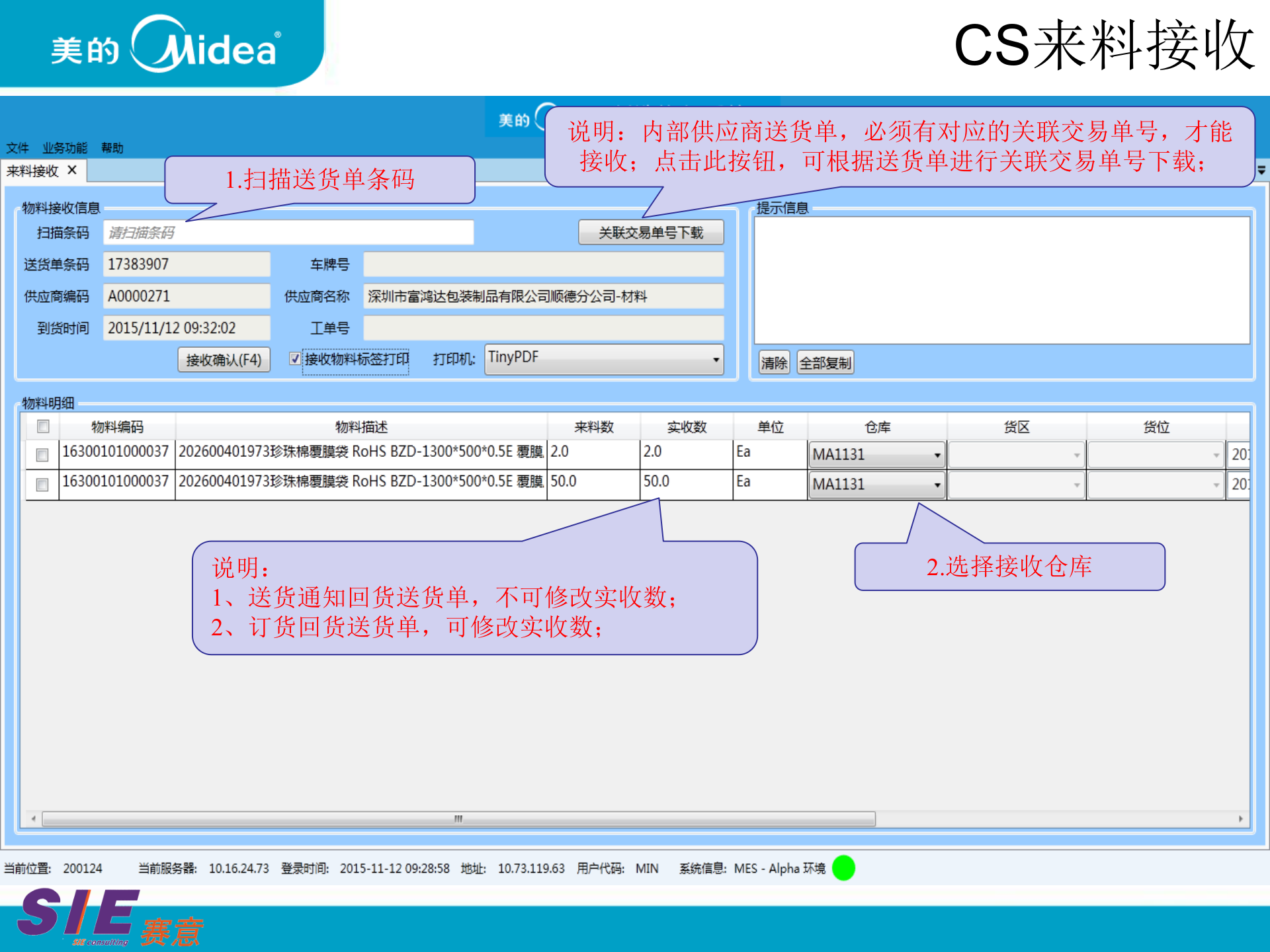This screenshot has width=1270, height=952.
Task: Toggle 接收物料标签打印 checkbox
Action: 295,359
